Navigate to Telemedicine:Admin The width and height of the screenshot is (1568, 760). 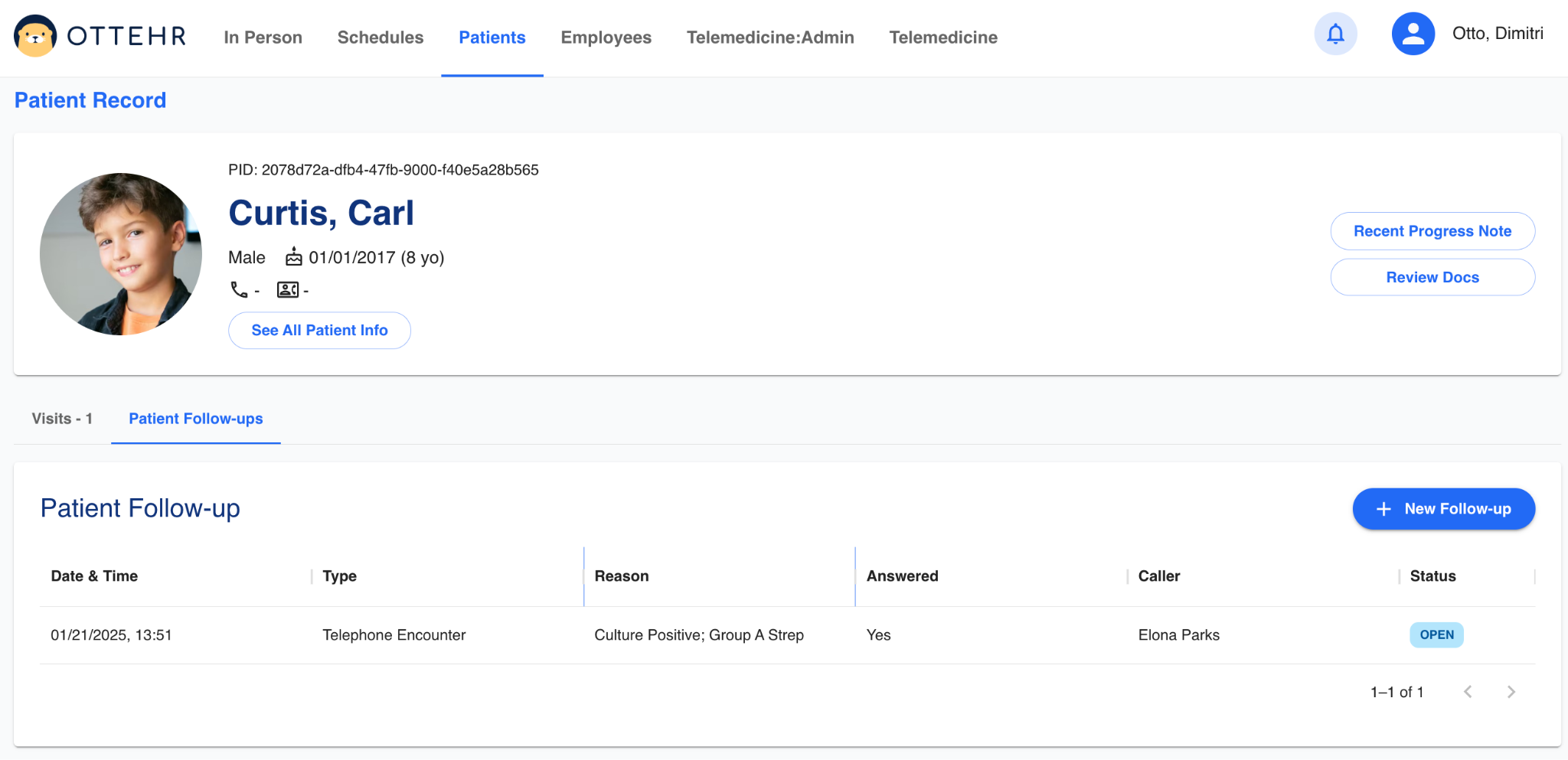[x=769, y=38]
